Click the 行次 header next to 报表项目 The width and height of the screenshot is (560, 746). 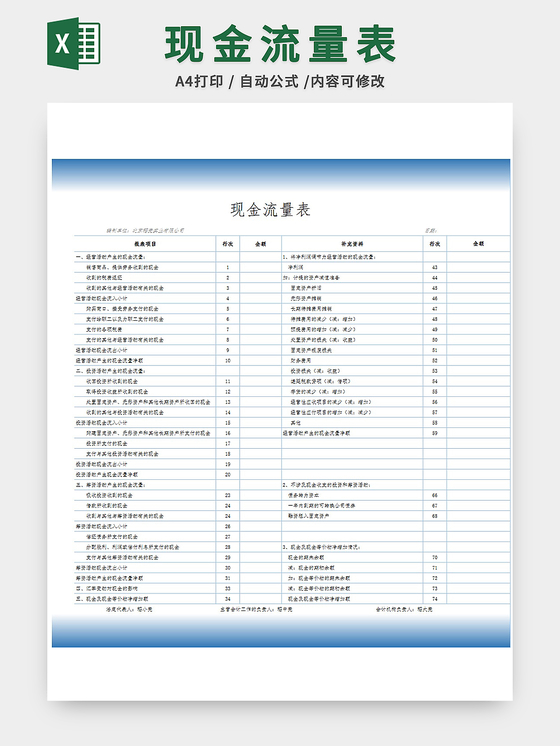pos(227,244)
